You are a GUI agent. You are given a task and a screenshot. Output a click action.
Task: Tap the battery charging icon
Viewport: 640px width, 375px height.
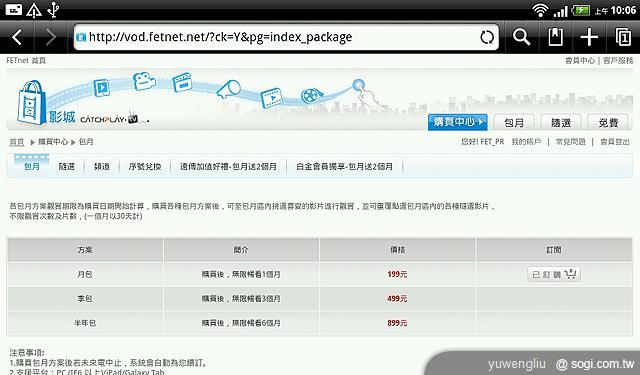pyautogui.click(x=580, y=10)
